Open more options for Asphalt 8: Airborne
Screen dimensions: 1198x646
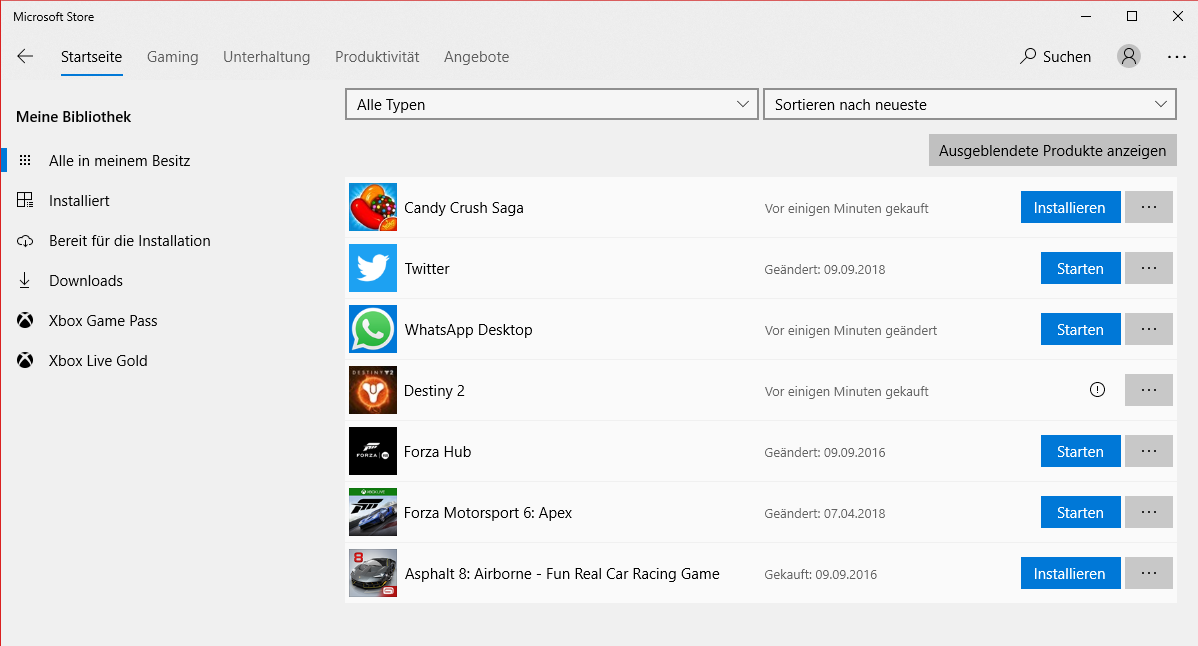click(x=1149, y=573)
